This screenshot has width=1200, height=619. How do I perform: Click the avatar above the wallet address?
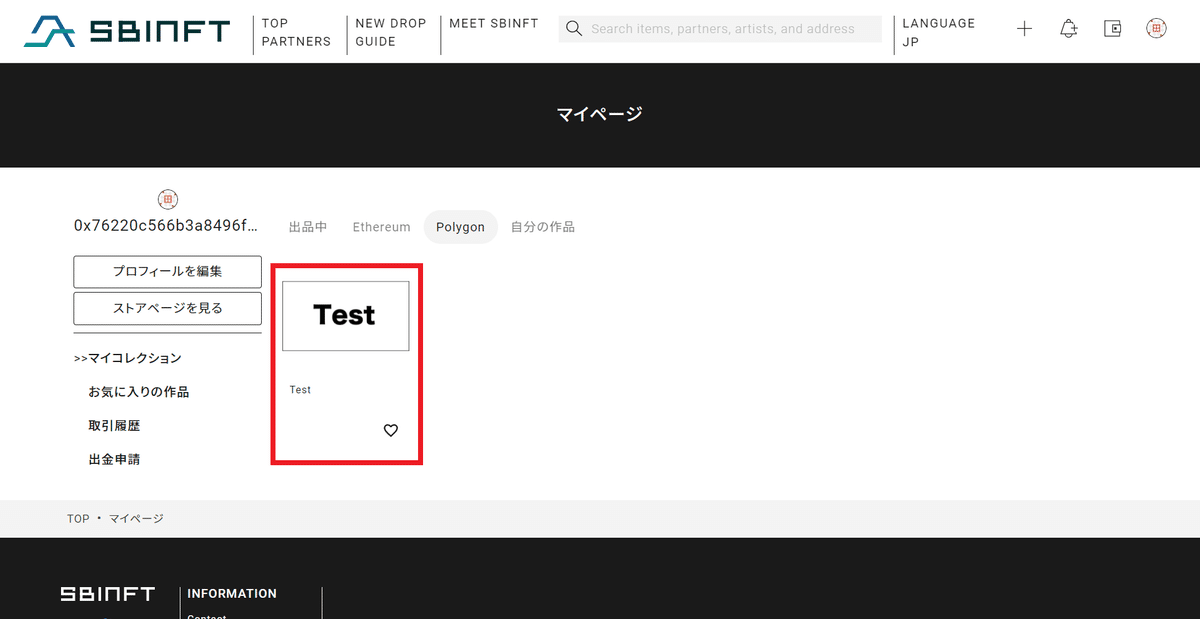tap(168, 199)
